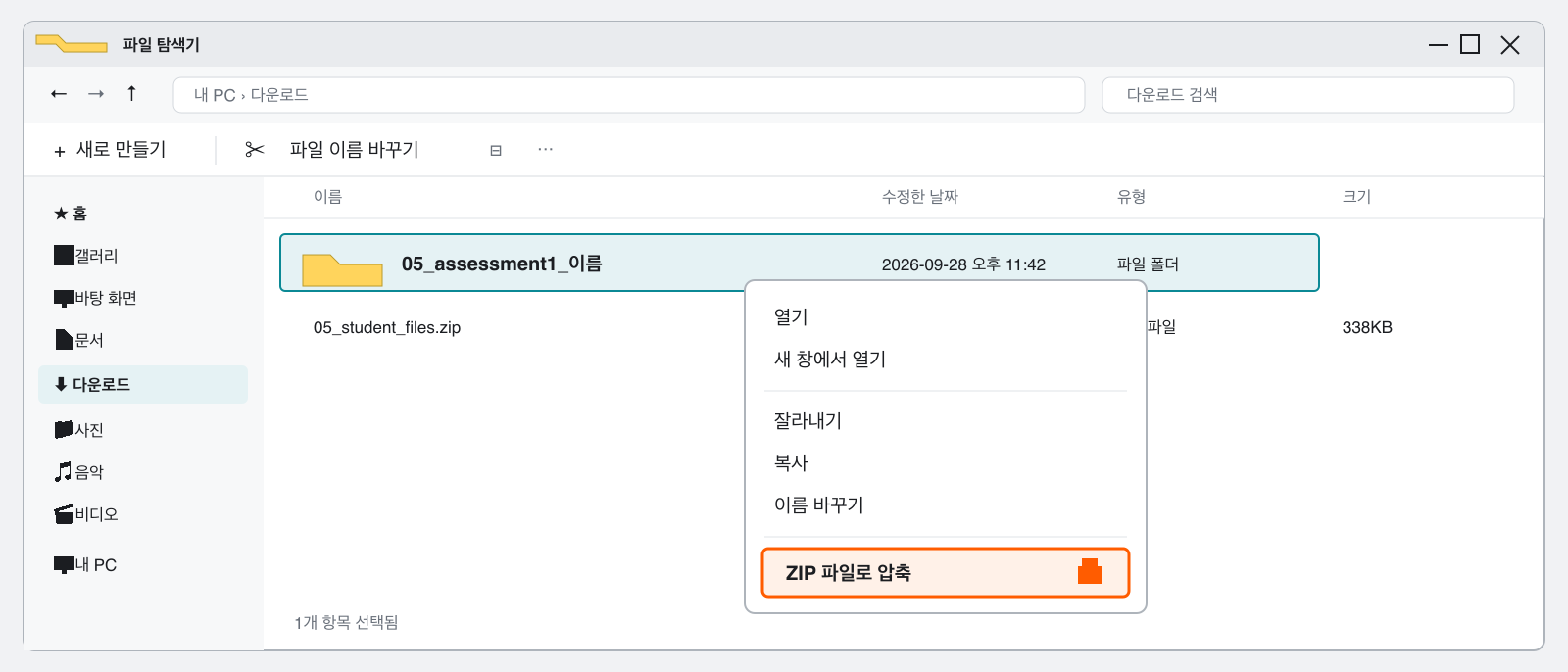Image resolution: width=1568 pixels, height=672 pixels.
Task: Select 열기 from context menu
Action: 791,316
